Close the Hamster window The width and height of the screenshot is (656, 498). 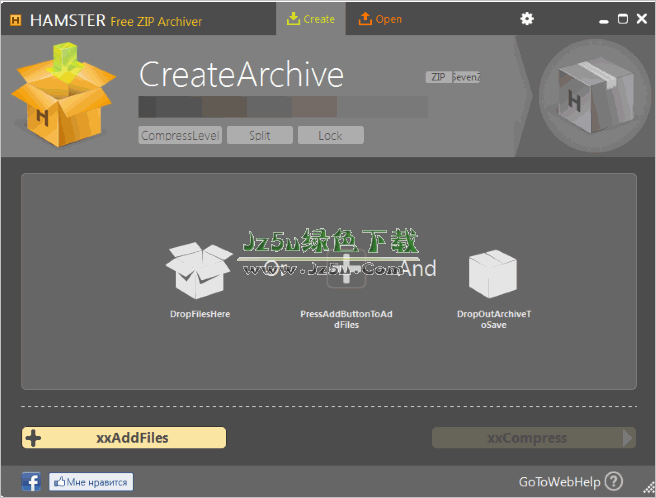(642, 19)
